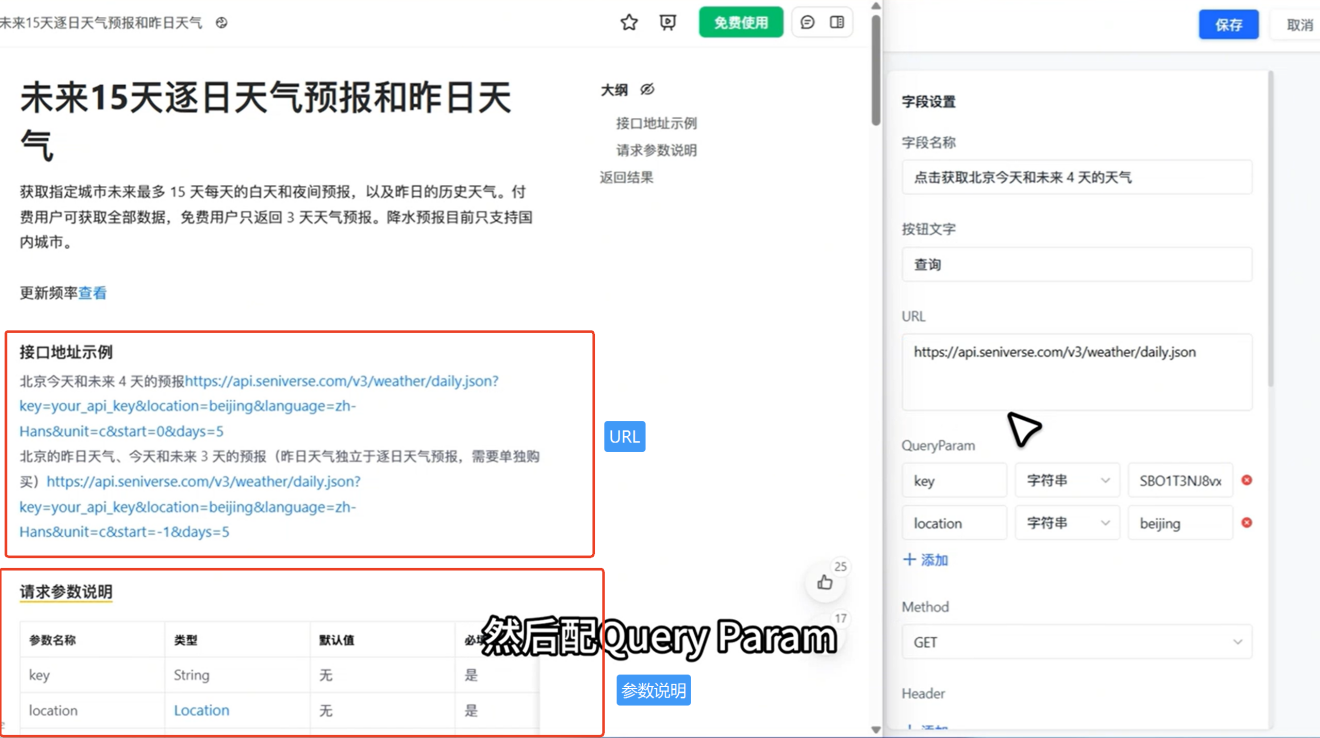Click the QueryParam section label
The height and width of the screenshot is (738, 1320).
pyautogui.click(x=938, y=445)
